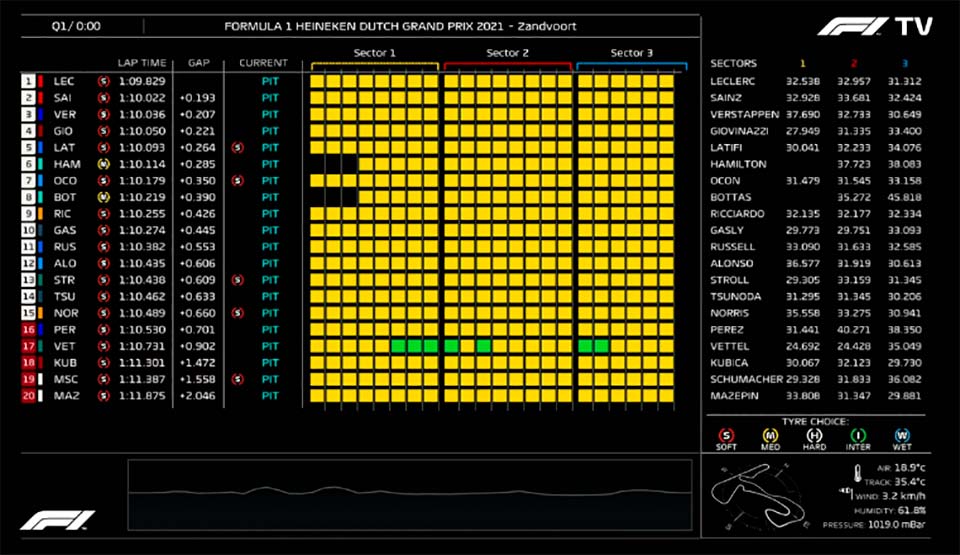This screenshot has height=555, width=960.
Task: Click red position 20 box for MAZ
Action: tap(28, 395)
